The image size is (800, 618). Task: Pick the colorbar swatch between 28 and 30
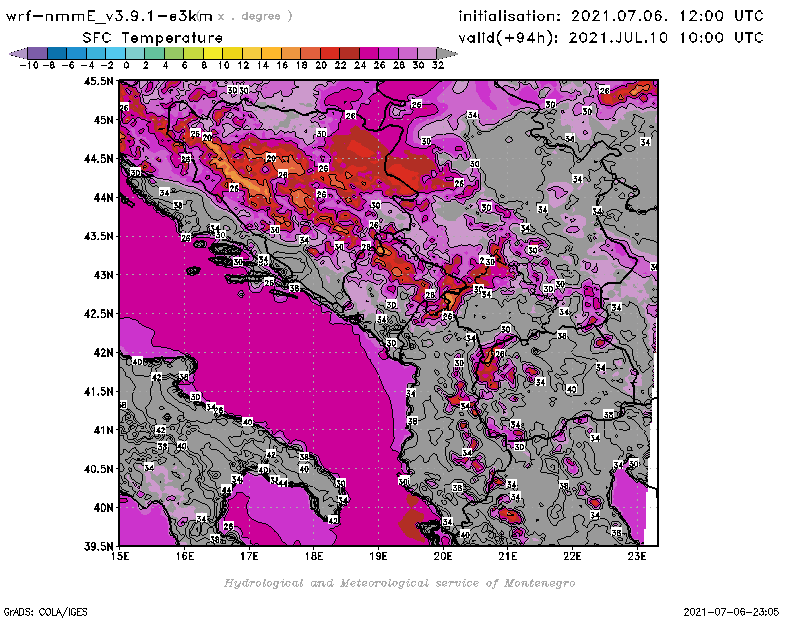tap(408, 53)
